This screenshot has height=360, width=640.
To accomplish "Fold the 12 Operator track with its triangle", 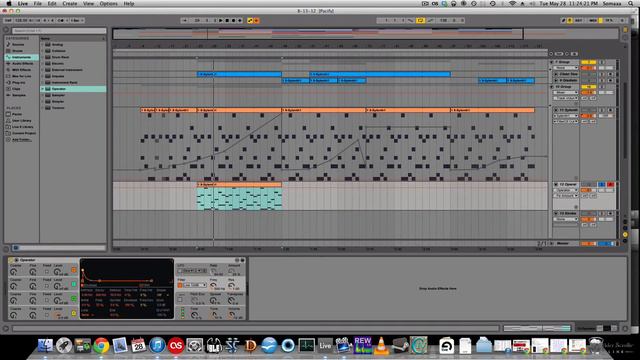I will pos(556,185).
